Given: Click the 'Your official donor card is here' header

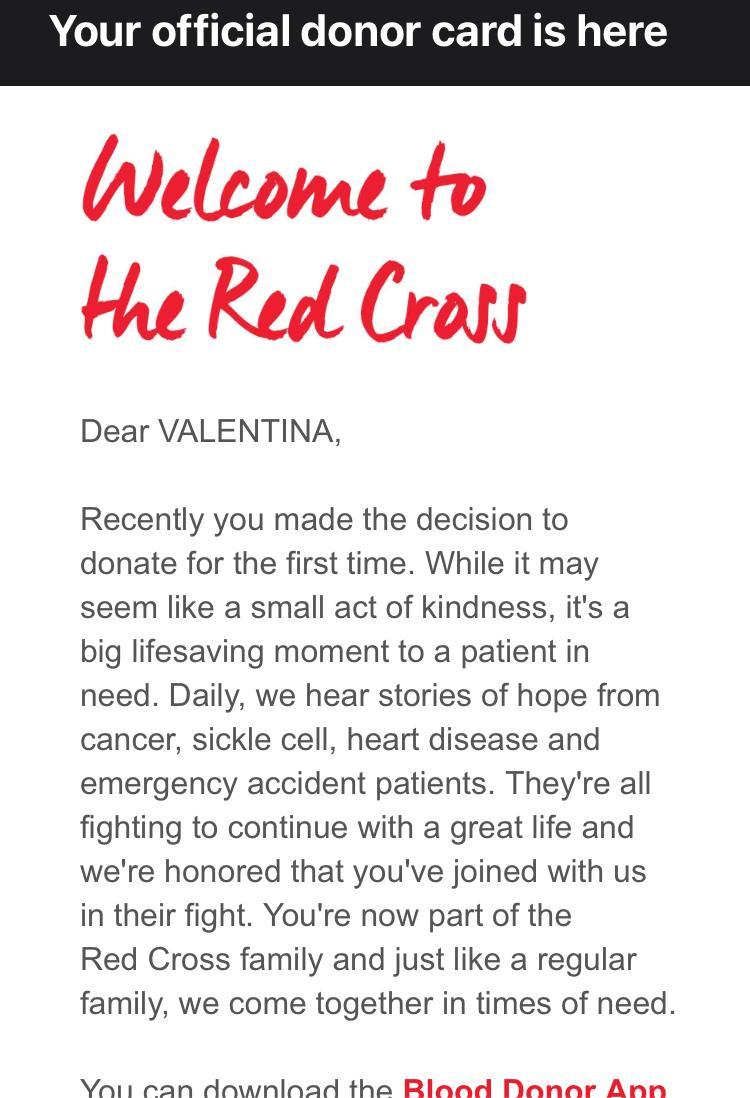Looking at the screenshot, I should tap(358, 32).
